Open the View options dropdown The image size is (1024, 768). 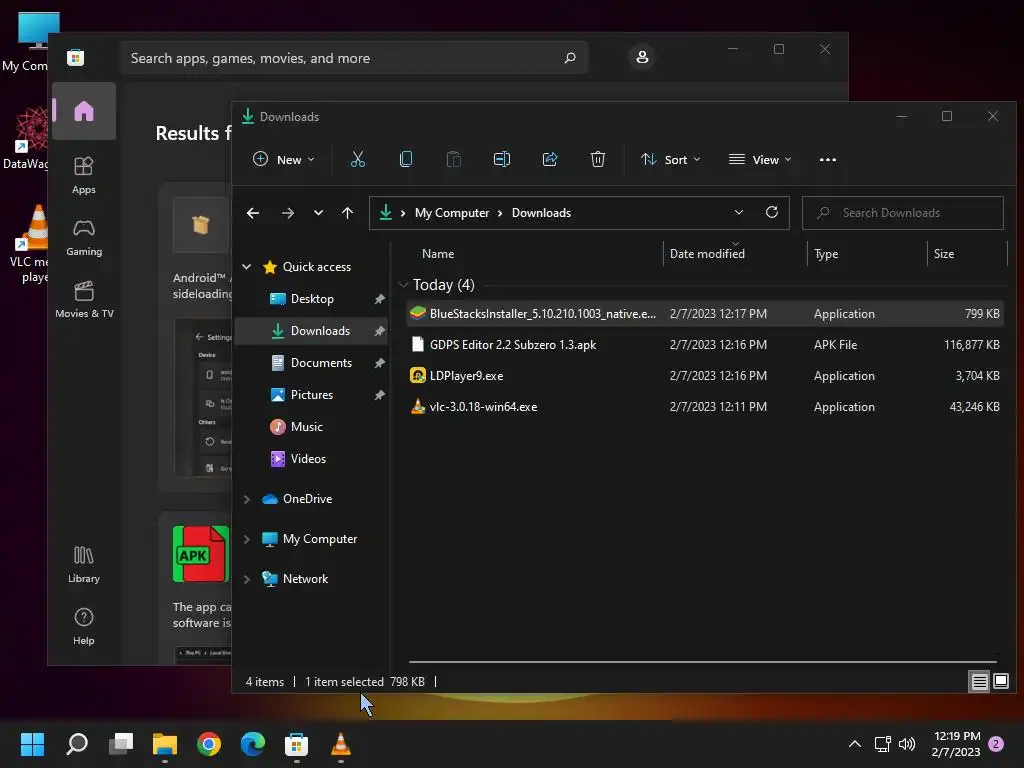(x=760, y=159)
